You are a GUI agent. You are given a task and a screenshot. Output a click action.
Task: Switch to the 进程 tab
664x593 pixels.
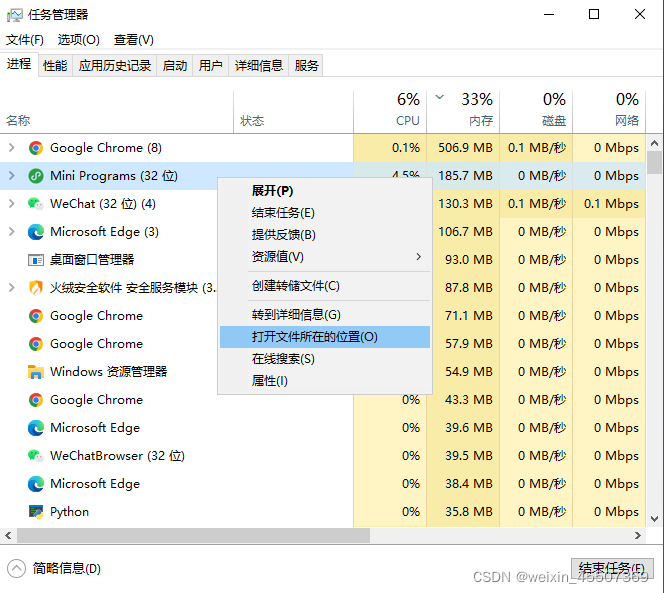point(19,64)
